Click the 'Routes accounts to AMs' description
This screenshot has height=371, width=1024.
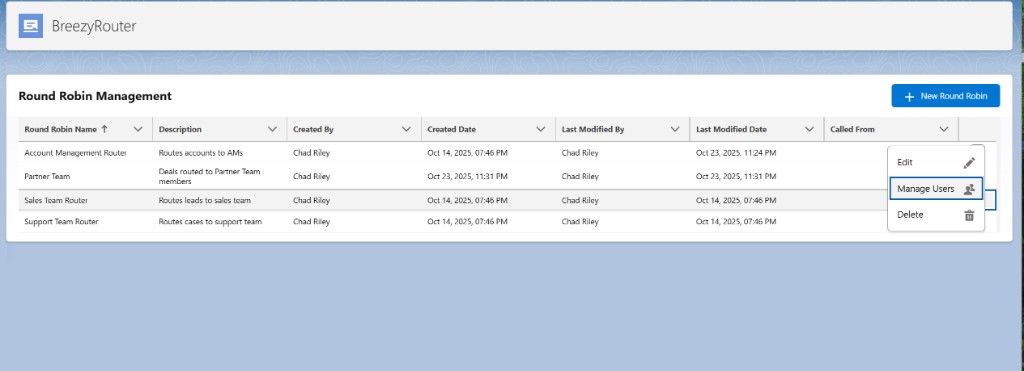(x=200, y=153)
